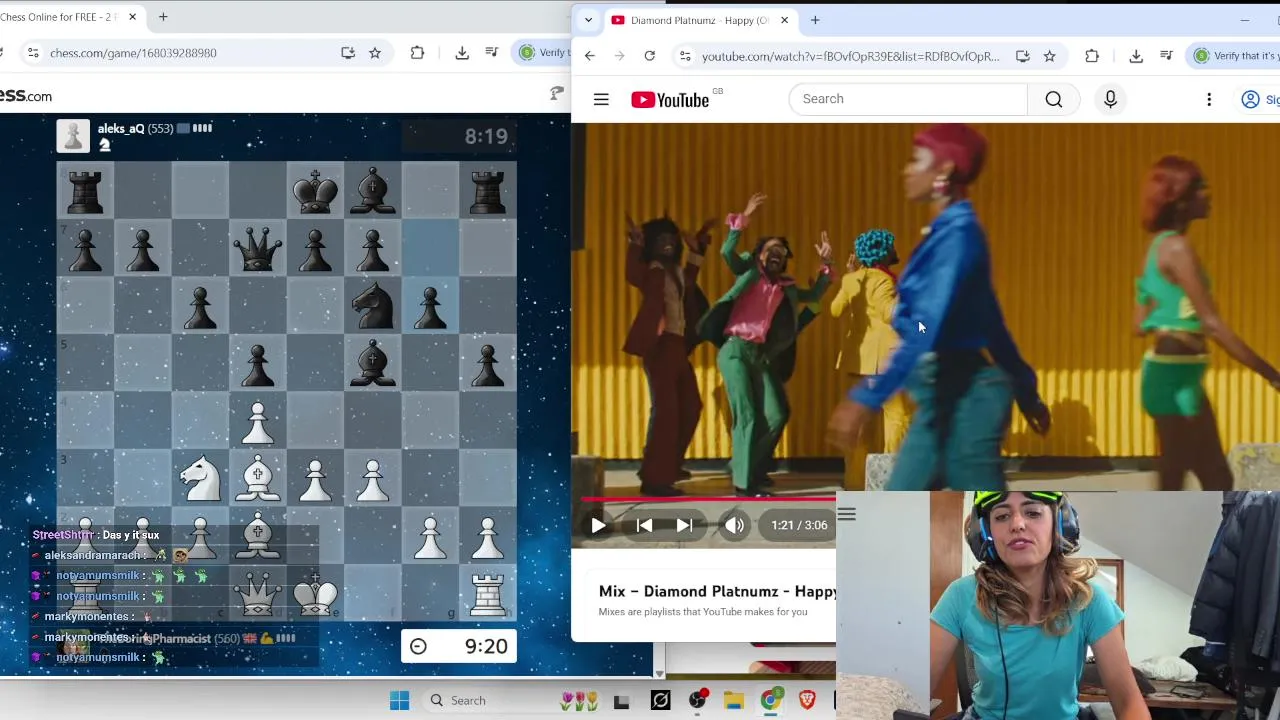This screenshot has height=720, width=1280.
Task: Open the Task View taskbar icon
Action: (621, 701)
